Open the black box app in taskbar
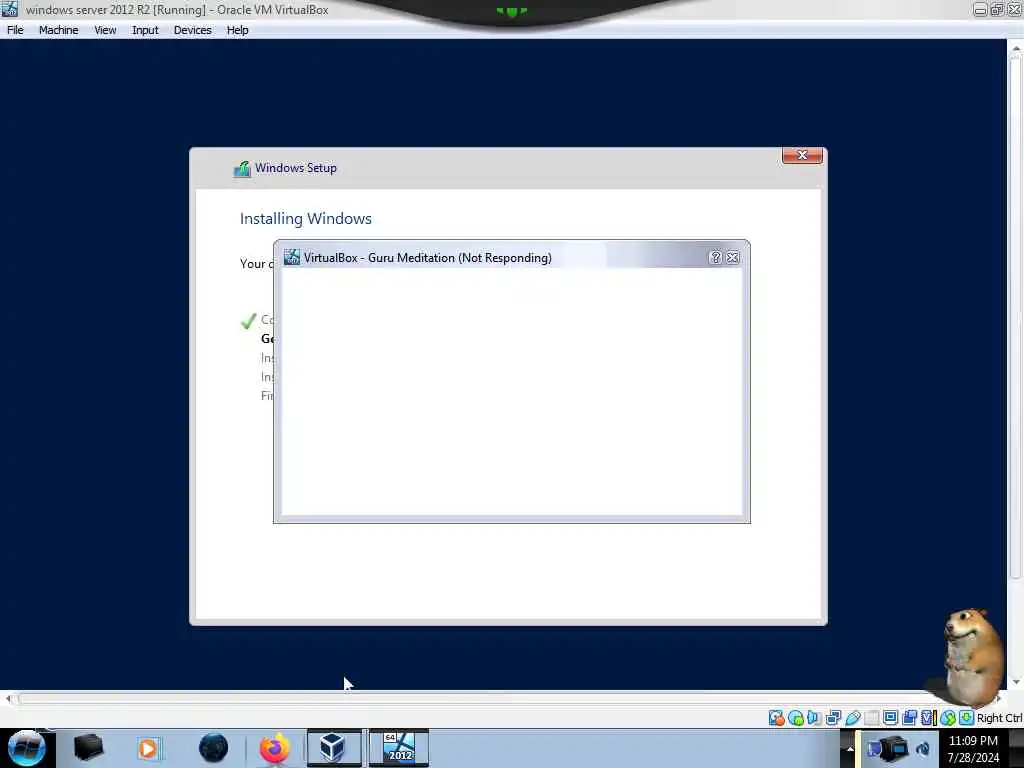 point(88,748)
